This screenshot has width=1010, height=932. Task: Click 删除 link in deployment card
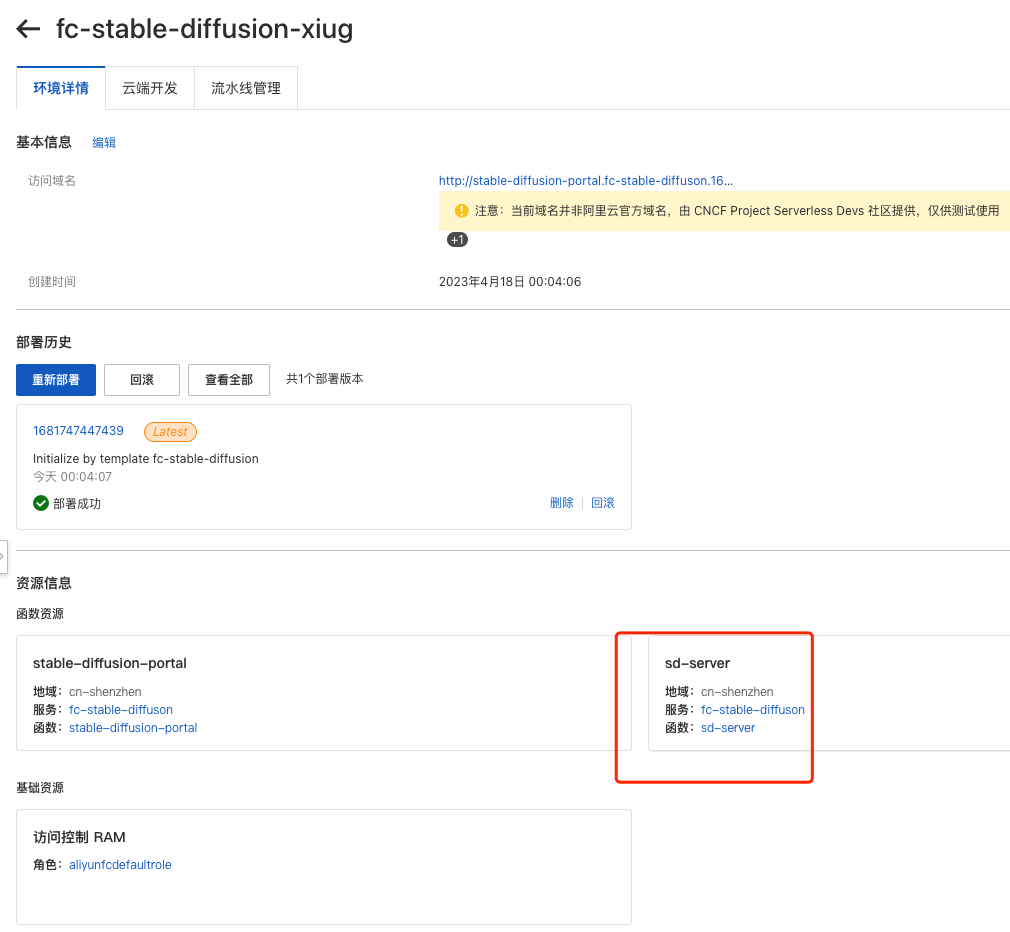[562, 502]
